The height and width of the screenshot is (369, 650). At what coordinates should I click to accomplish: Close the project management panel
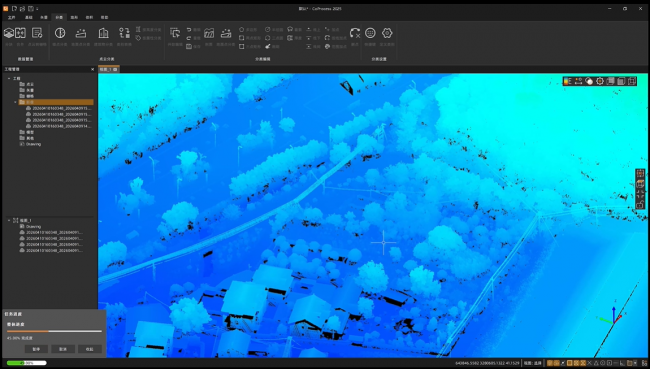point(92,69)
